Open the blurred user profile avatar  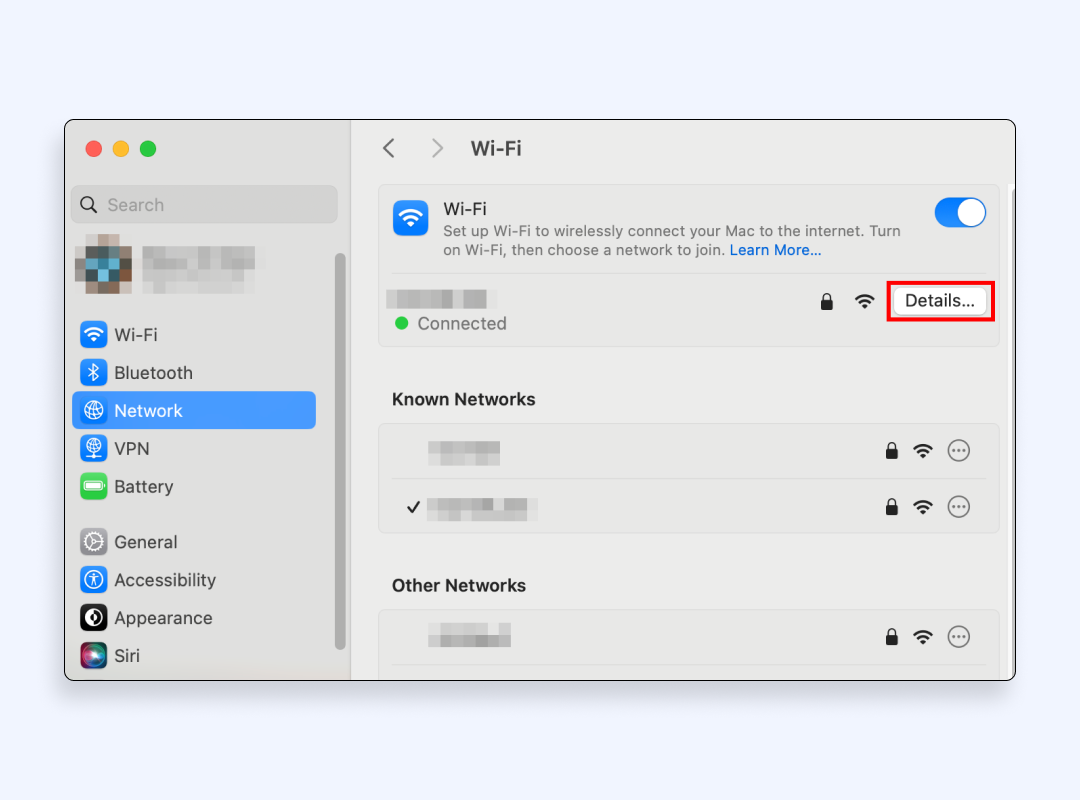pos(103,264)
